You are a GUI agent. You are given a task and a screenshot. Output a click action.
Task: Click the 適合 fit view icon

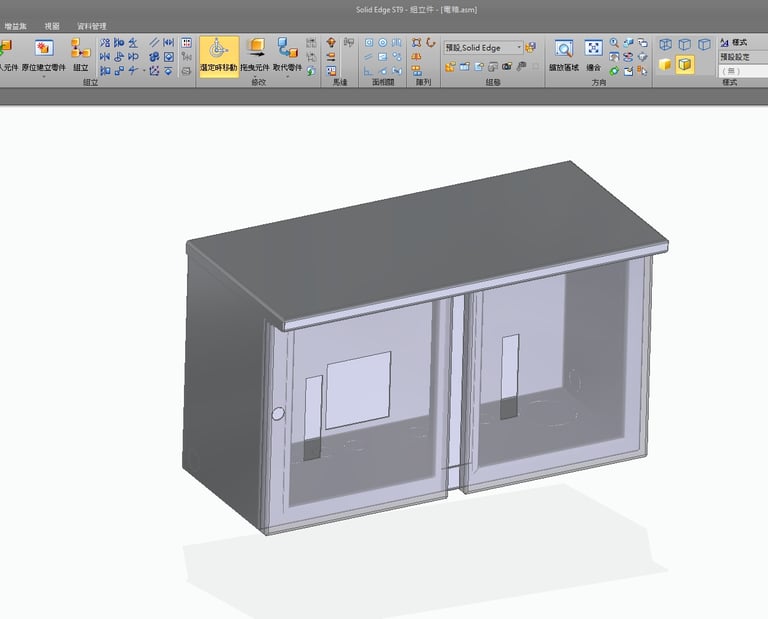[594, 48]
